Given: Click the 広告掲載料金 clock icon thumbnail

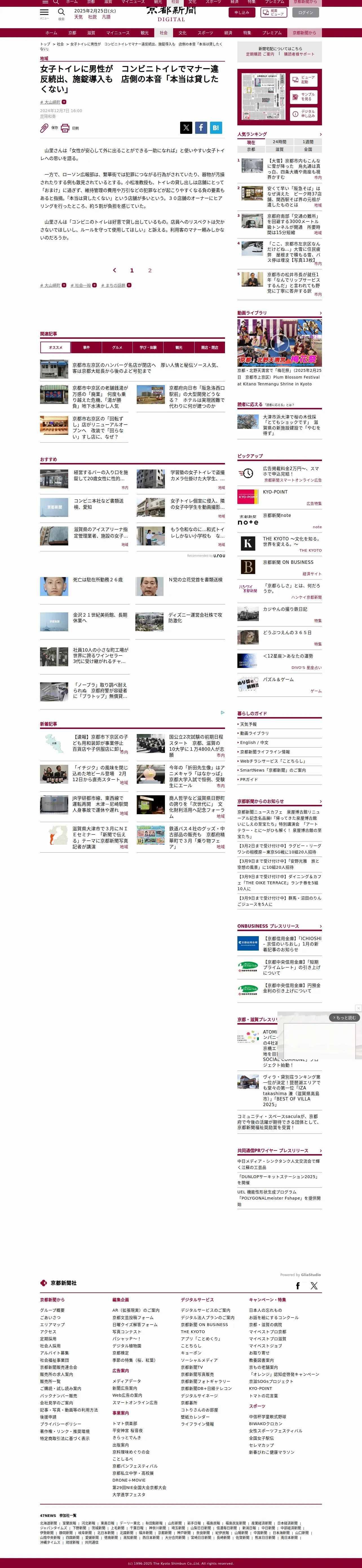Looking at the screenshot, I should coord(248,473).
